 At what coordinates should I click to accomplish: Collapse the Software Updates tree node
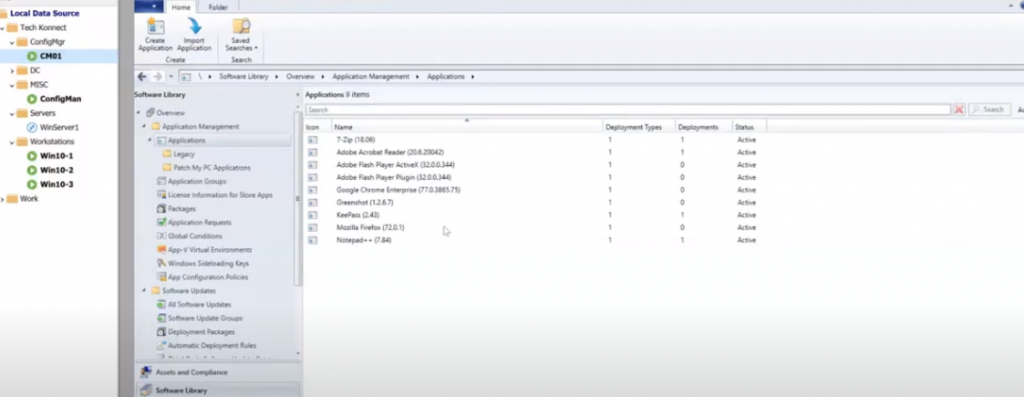[144, 291]
